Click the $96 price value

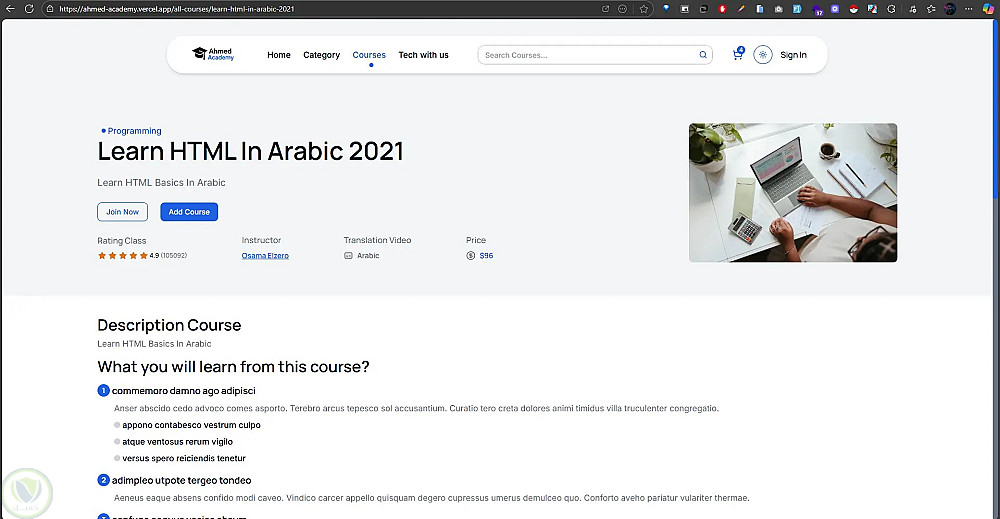pyautogui.click(x=487, y=256)
